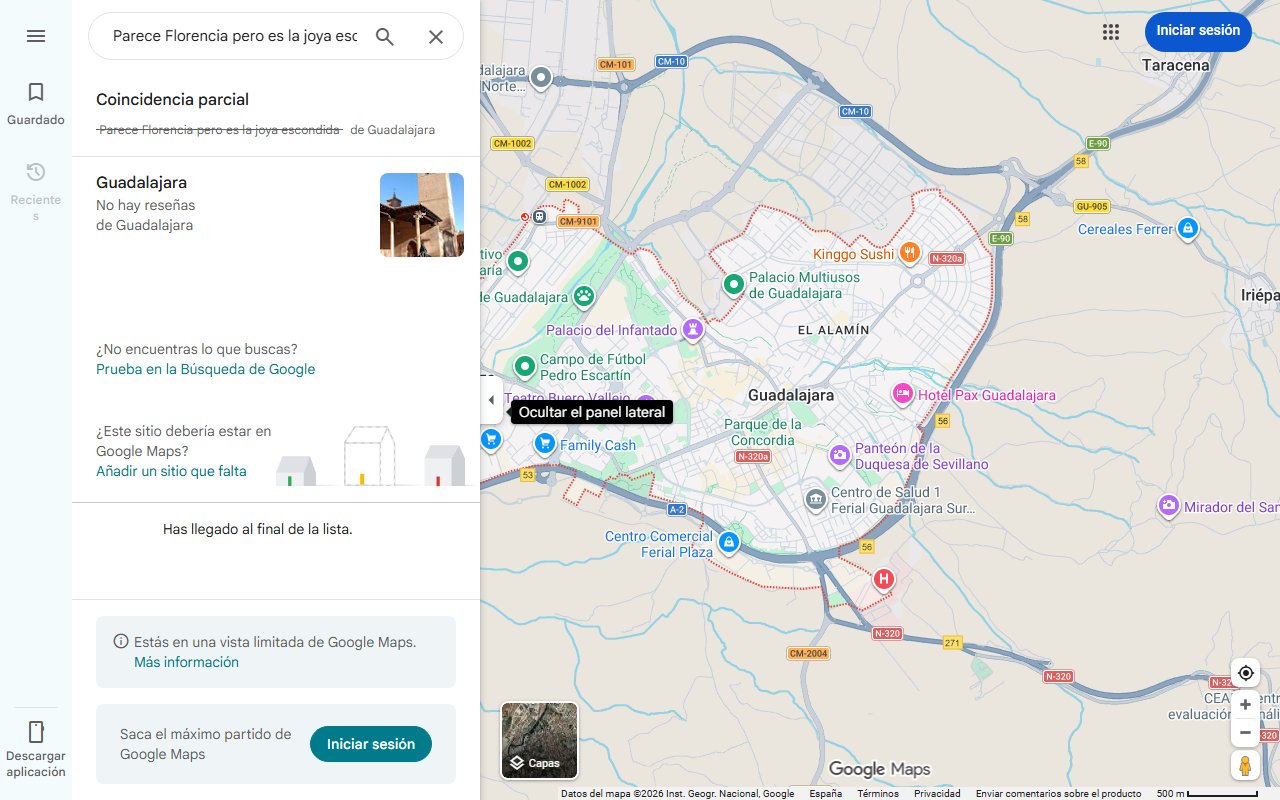Clear the search field with the X
The height and width of the screenshot is (800, 1280).
point(436,36)
